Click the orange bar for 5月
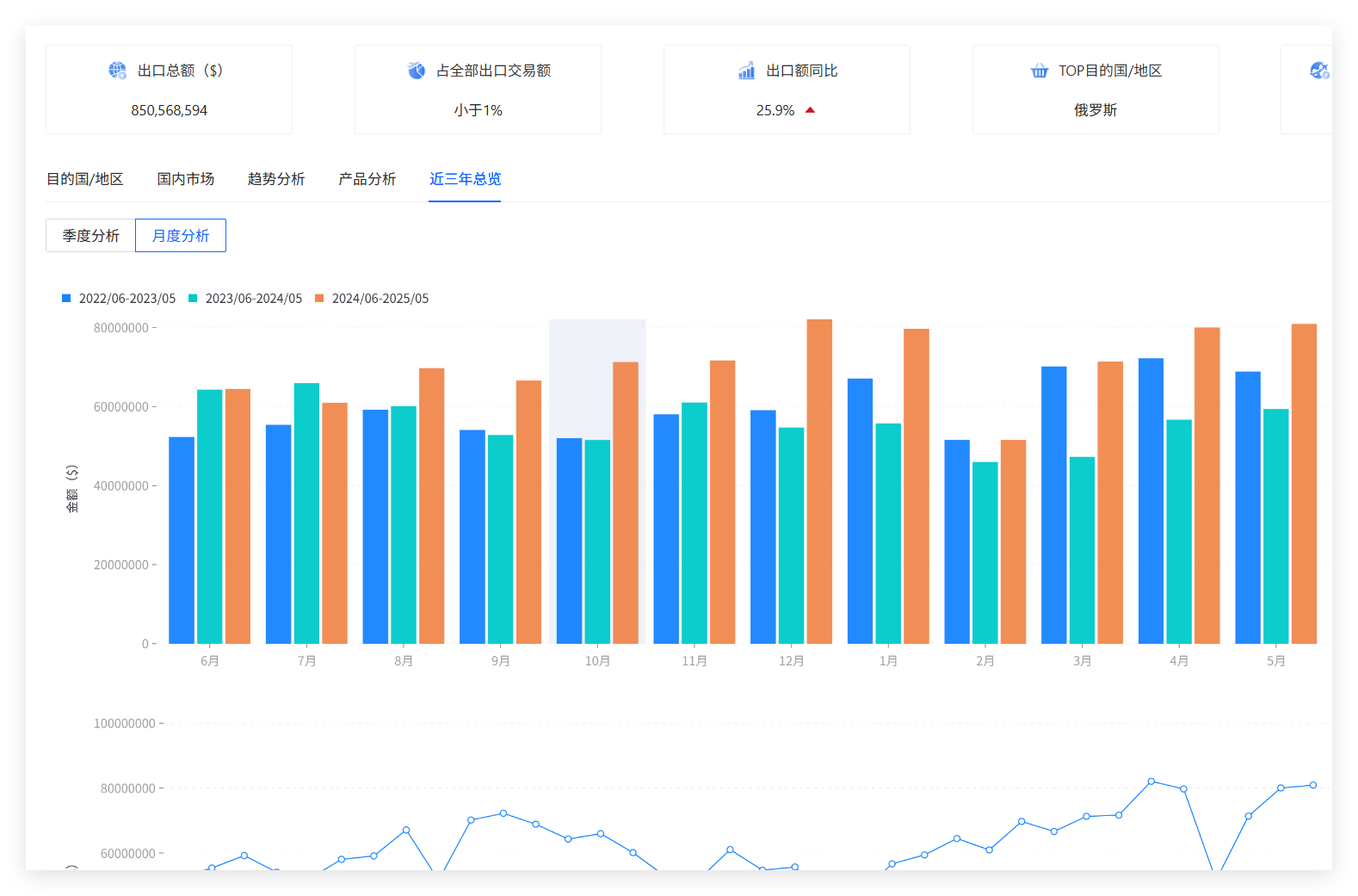 pyautogui.click(x=1304, y=484)
